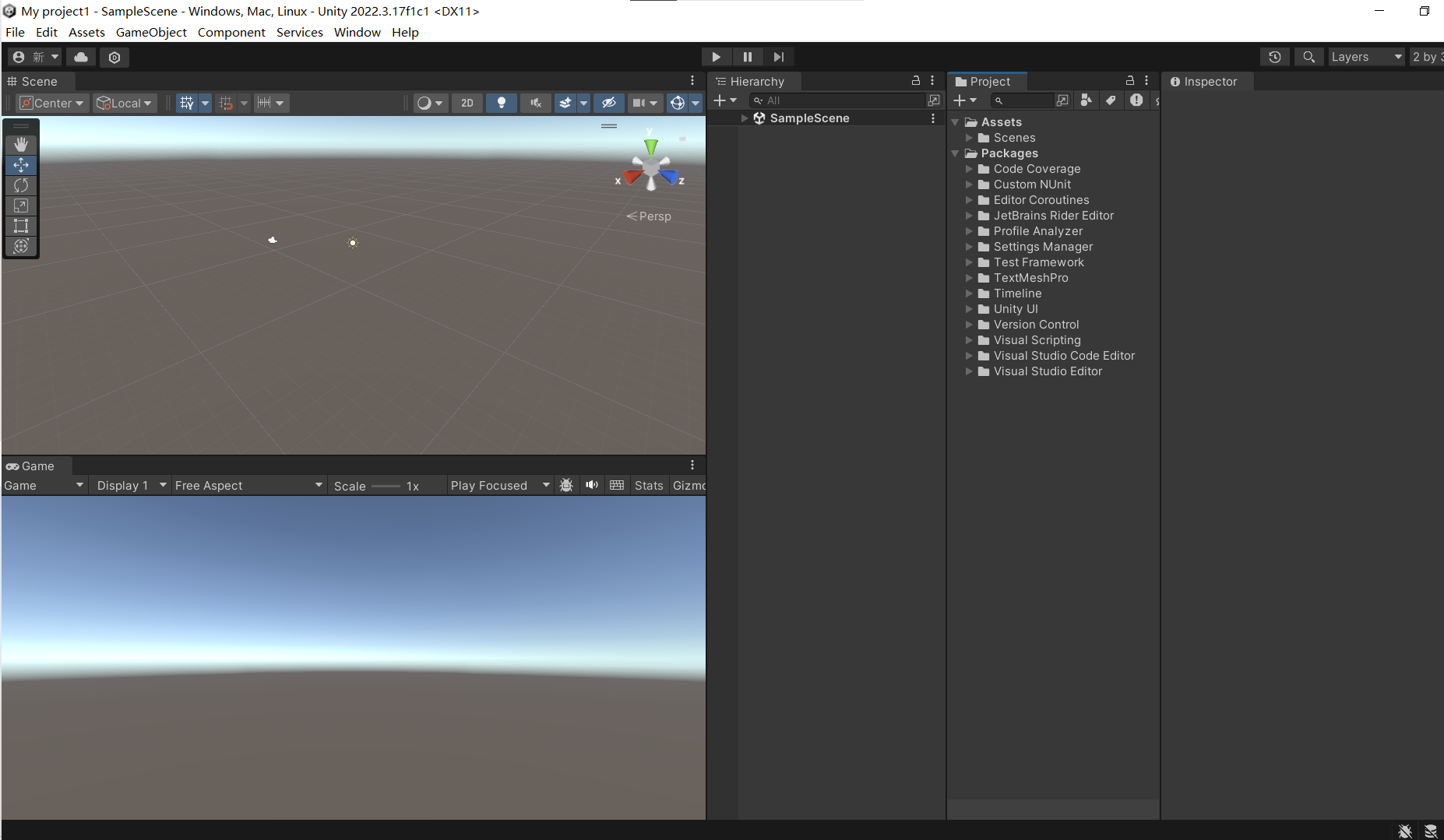Screen dimensions: 1444x840
Task: Enable Frame Debugger in Game view
Action: [x=566, y=485]
